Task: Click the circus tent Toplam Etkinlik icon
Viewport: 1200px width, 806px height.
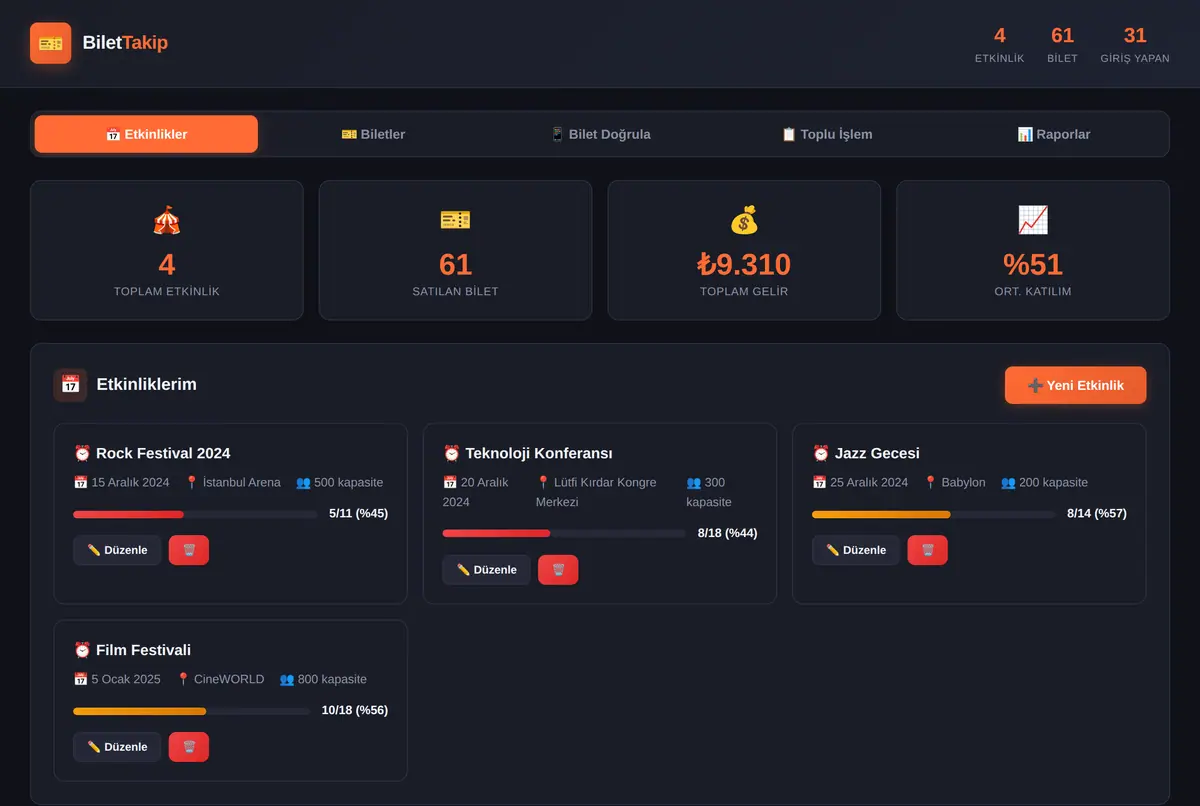Action: click(167, 220)
